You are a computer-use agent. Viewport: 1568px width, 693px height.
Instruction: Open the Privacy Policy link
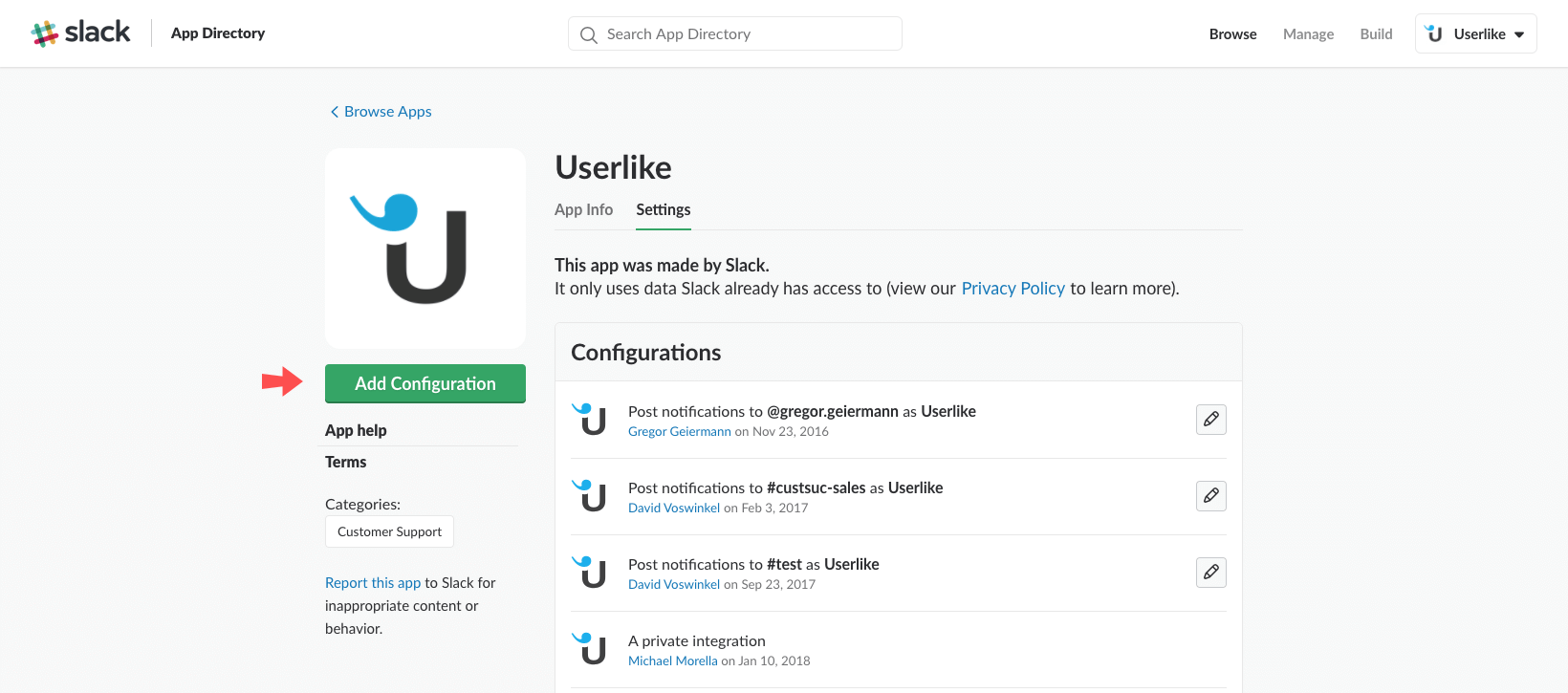pos(1013,289)
